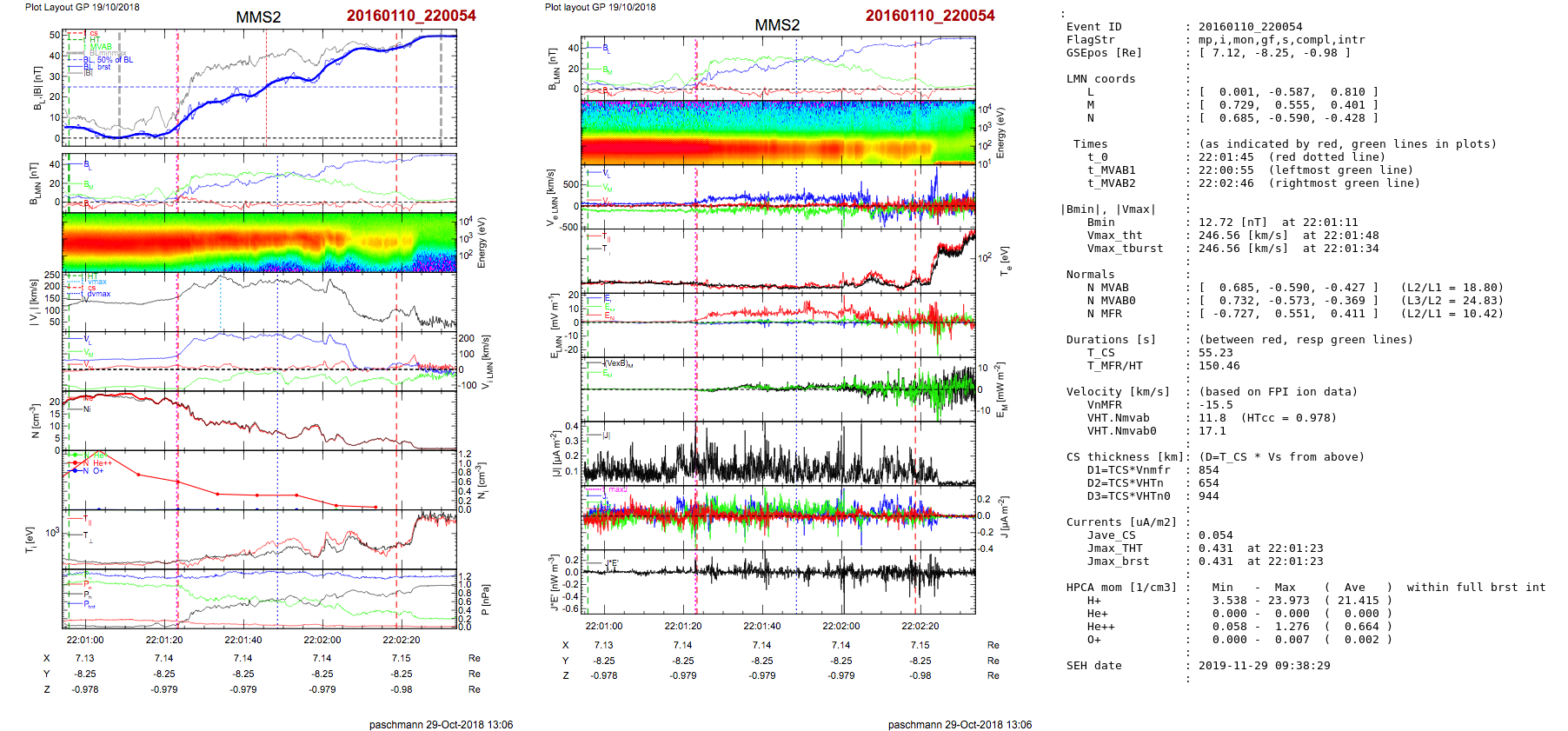Viewport: 1568px width, 731px height.
Task: Select the LMN N vector ending in -0.428
Action: (x=1288, y=118)
